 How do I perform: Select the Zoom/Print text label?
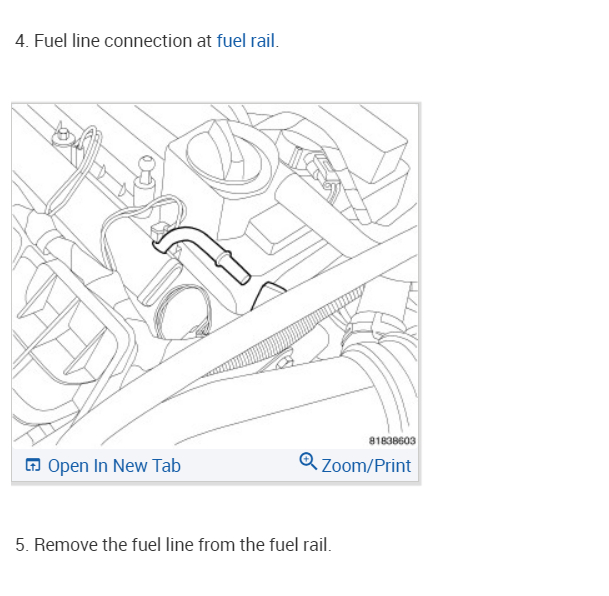(366, 466)
